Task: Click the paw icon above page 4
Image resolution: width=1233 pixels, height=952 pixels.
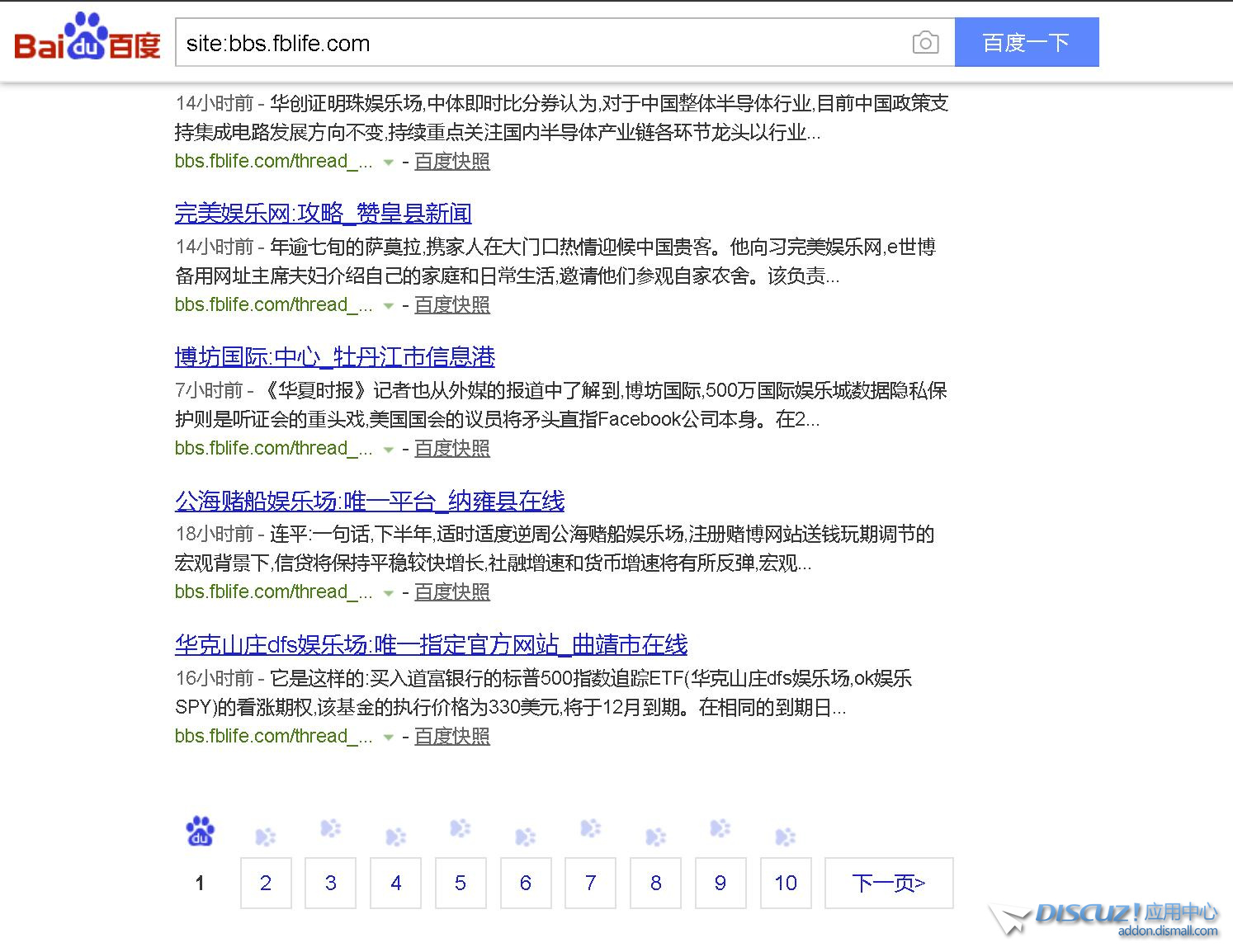Action: tap(395, 837)
